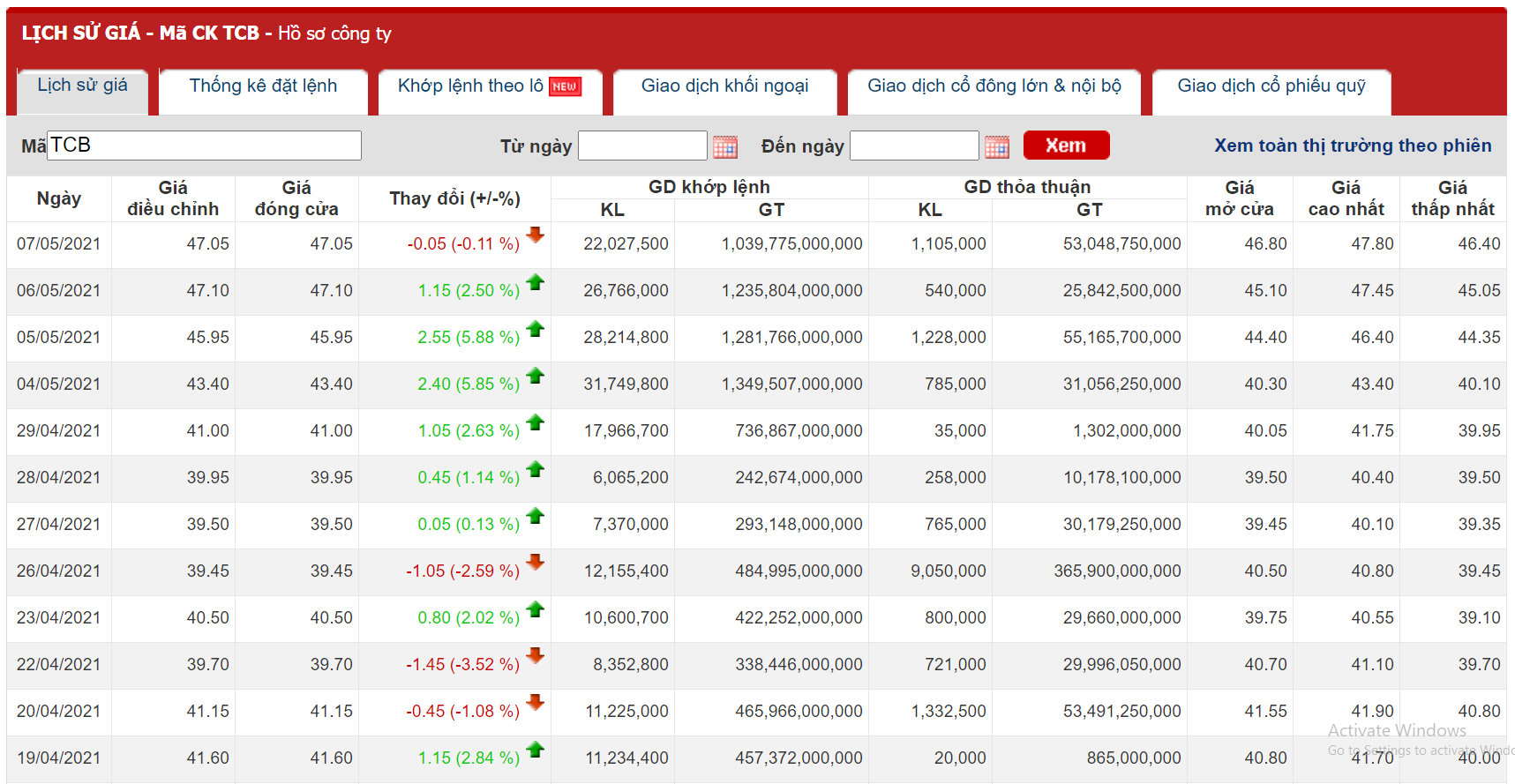Click 'Hồ sơ công ty' header link
The image size is (1515, 784).
(x=334, y=34)
